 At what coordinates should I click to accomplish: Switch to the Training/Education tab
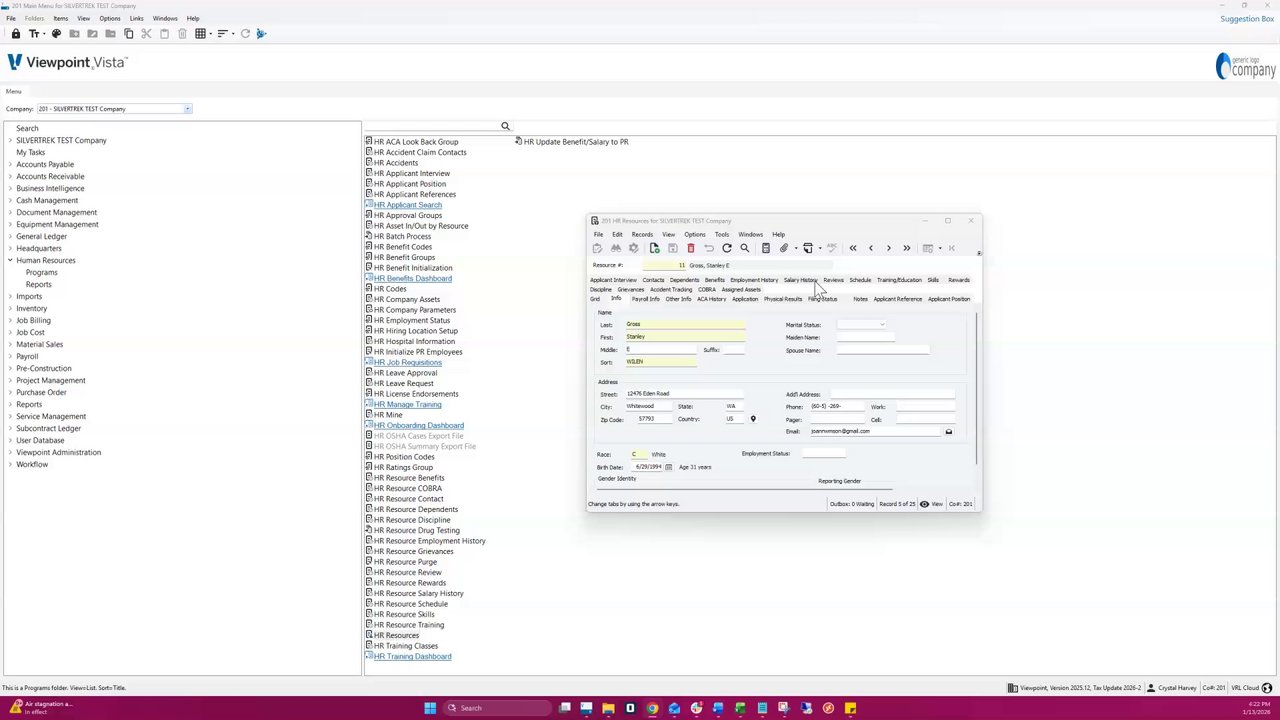point(899,280)
